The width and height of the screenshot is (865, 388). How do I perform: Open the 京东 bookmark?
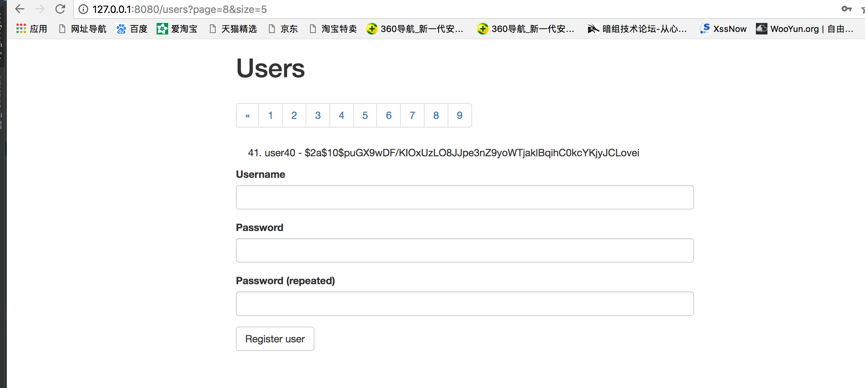pyautogui.click(x=283, y=29)
